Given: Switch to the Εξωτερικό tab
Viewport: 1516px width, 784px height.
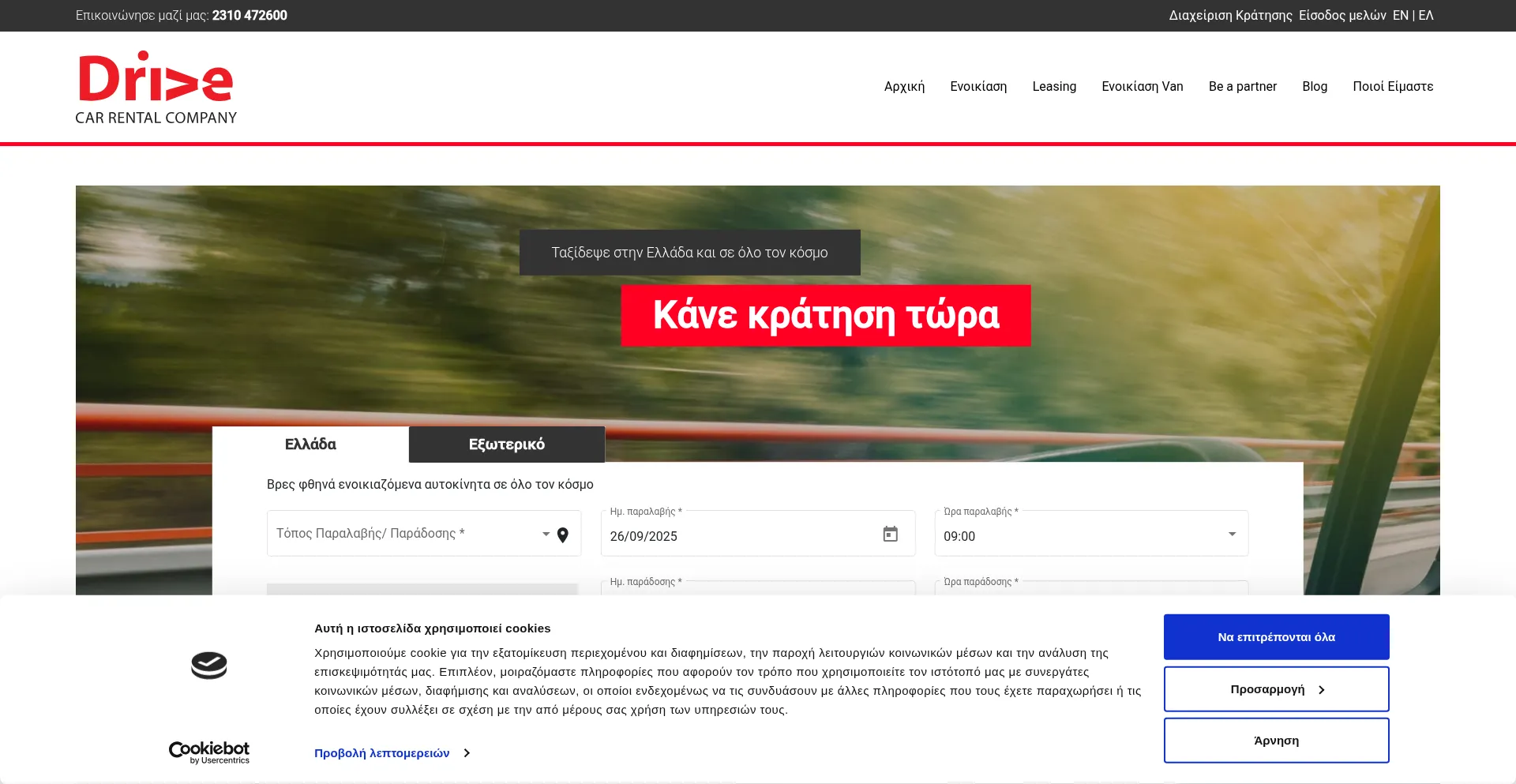Looking at the screenshot, I should (x=507, y=445).
